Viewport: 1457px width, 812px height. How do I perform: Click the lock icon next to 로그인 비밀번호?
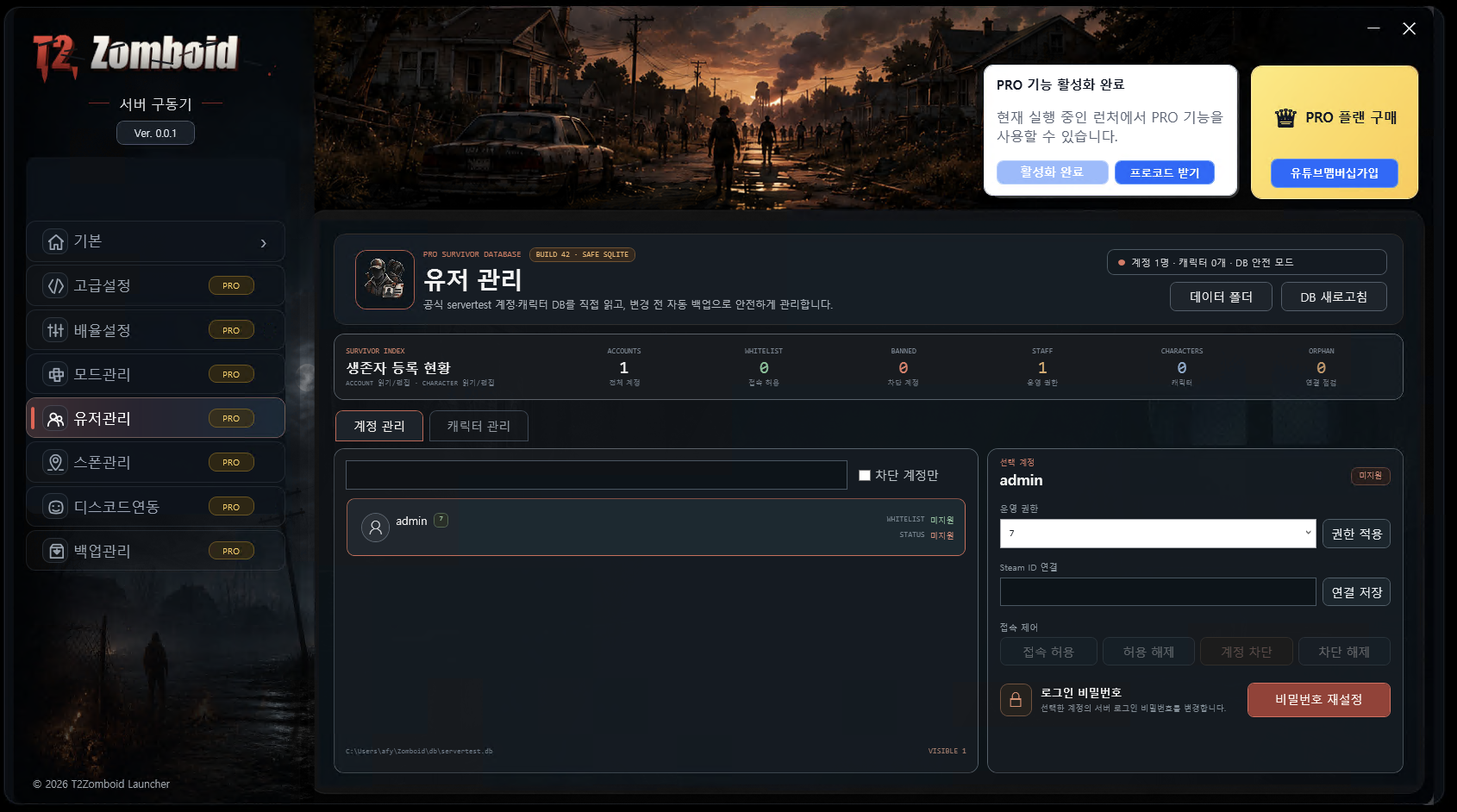click(1016, 700)
